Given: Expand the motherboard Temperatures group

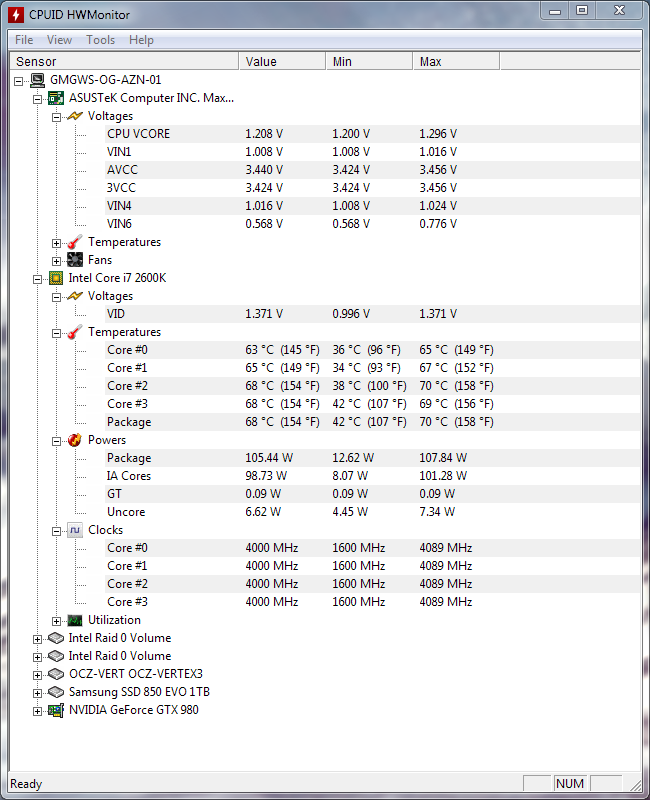Looking at the screenshot, I should point(56,243).
